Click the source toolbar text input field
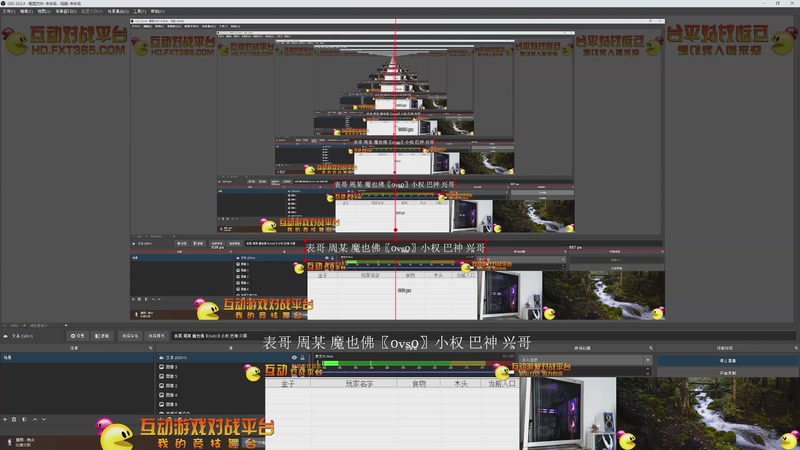 [483, 336]
